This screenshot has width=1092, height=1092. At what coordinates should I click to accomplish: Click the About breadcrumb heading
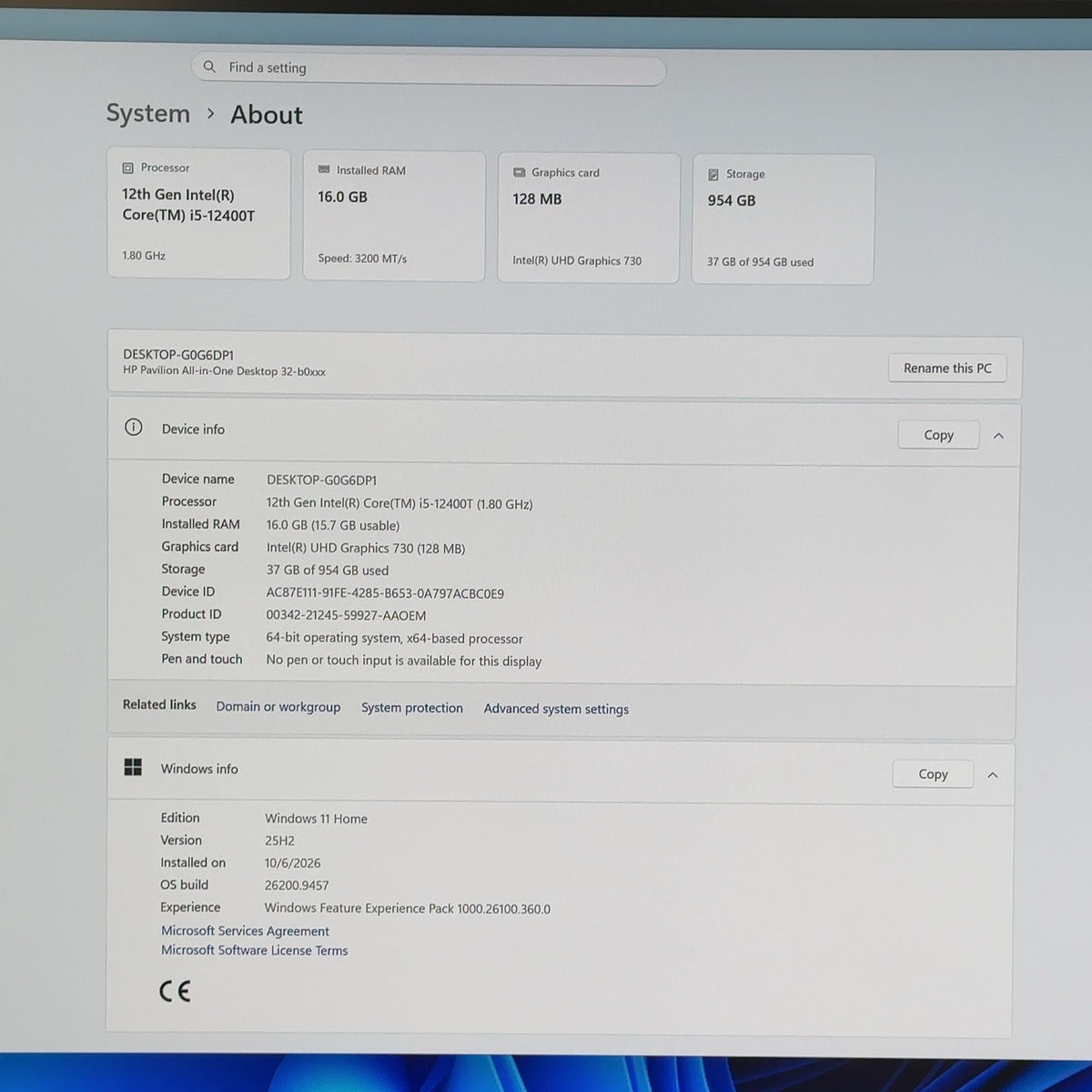(266, 115)
